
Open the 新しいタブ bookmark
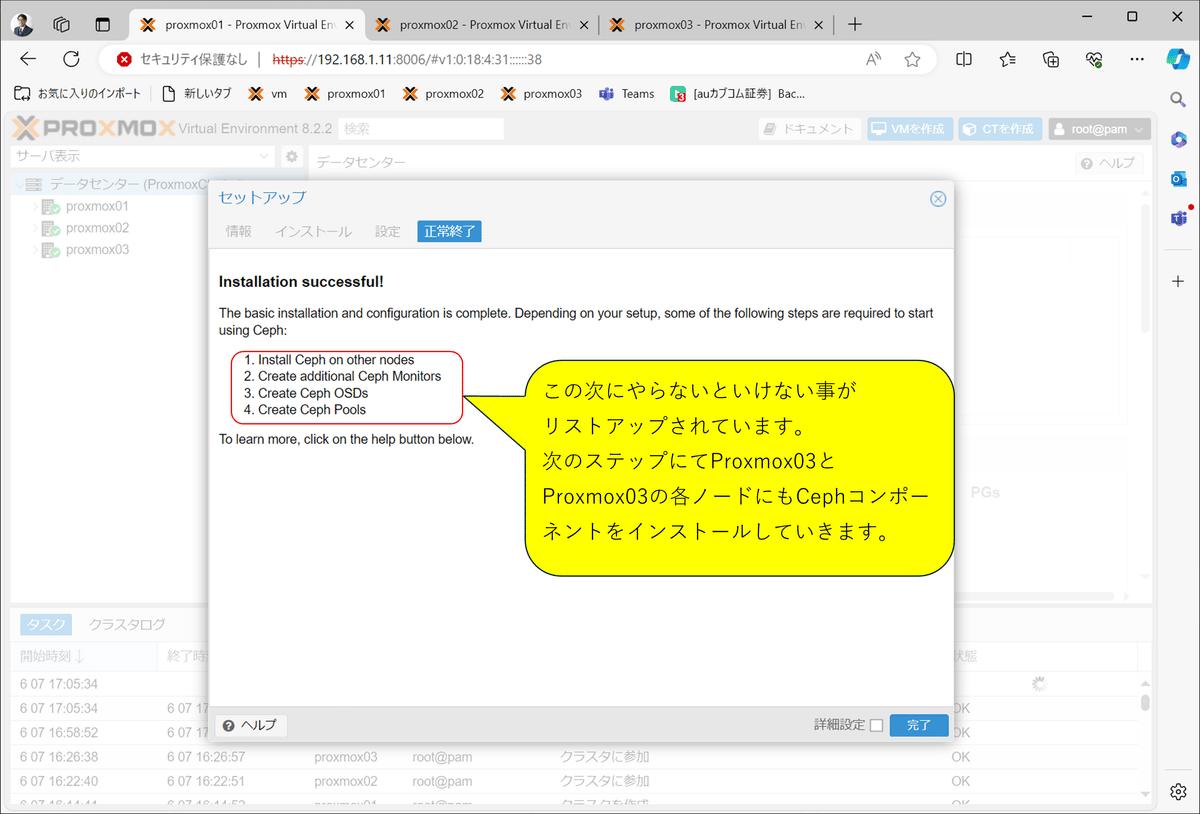(x=198, y=94)
